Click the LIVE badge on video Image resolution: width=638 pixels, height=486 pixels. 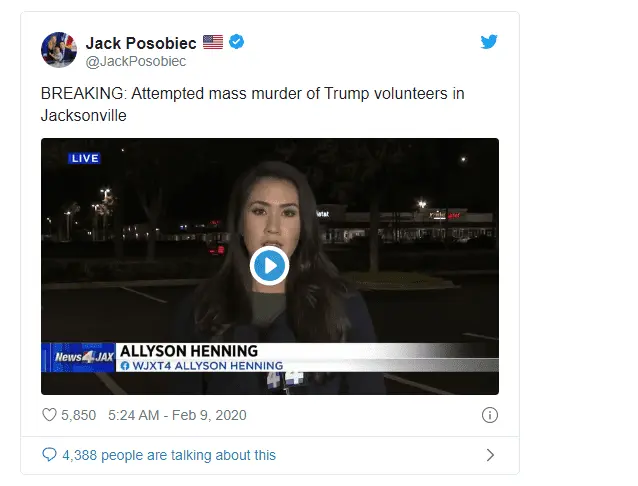[84, 158]
